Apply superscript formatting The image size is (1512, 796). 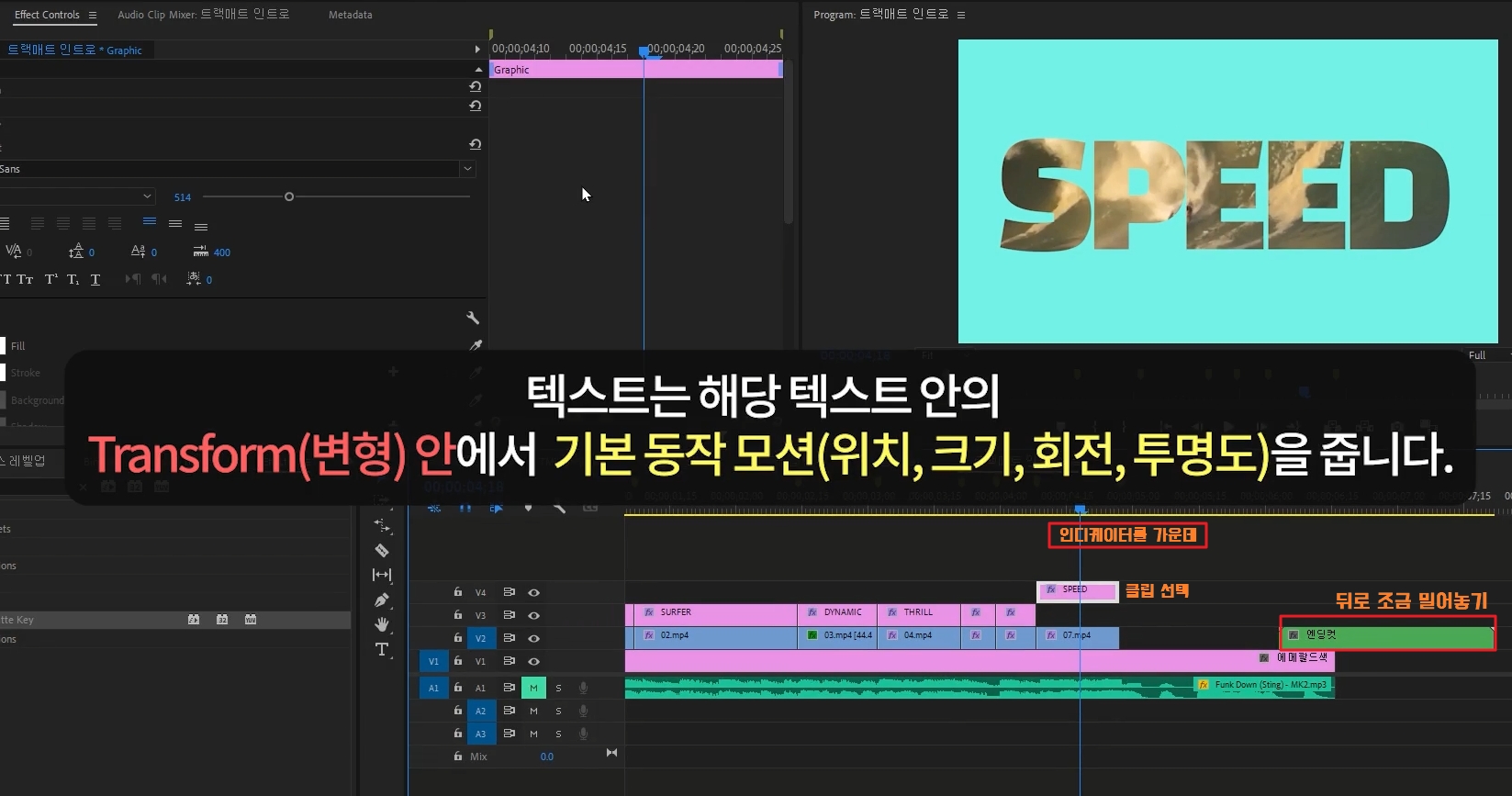click(50, 279)
